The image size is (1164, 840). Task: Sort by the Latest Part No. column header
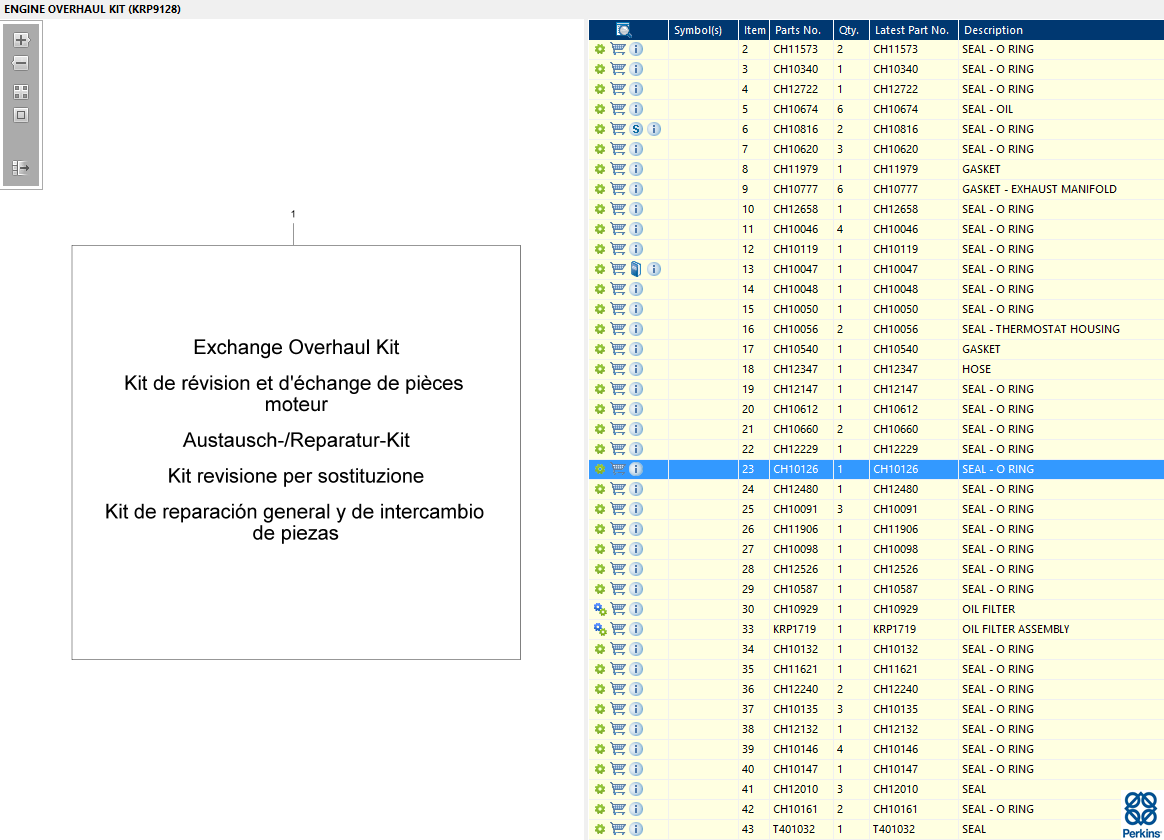(x=913, y=30)
